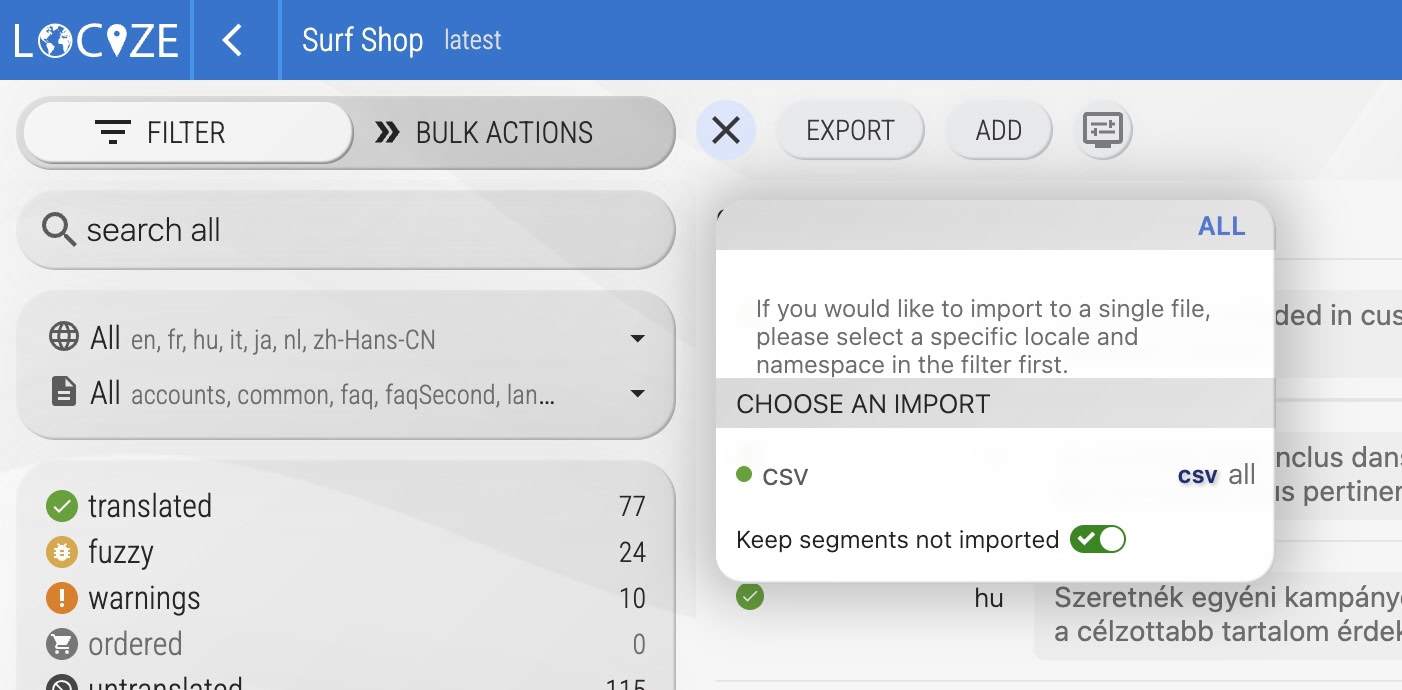This screenshot has width=1402, height=690.
Task: Filter by warnings status icon
Action: tap(62, 598)
